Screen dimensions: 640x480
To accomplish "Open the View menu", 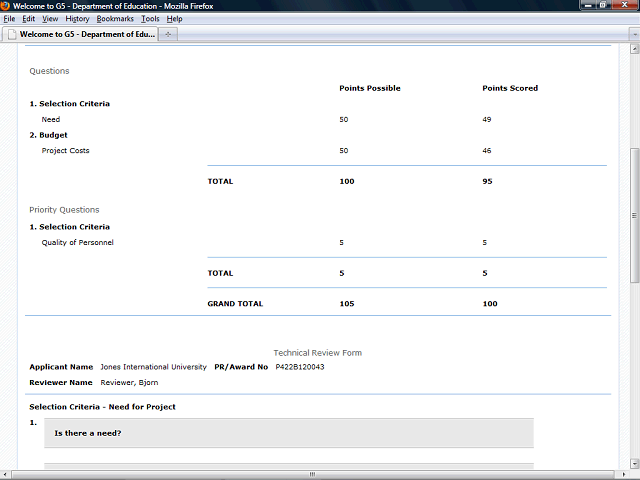I will coord(50,19).
